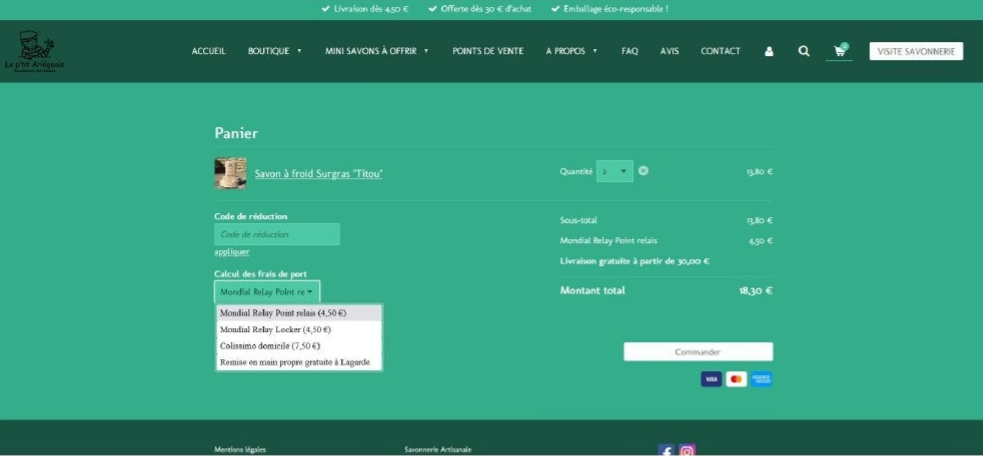Screen dimensions: 983x456
Task: Expand the Boutique menu
Action: click(x=275, y=51)
